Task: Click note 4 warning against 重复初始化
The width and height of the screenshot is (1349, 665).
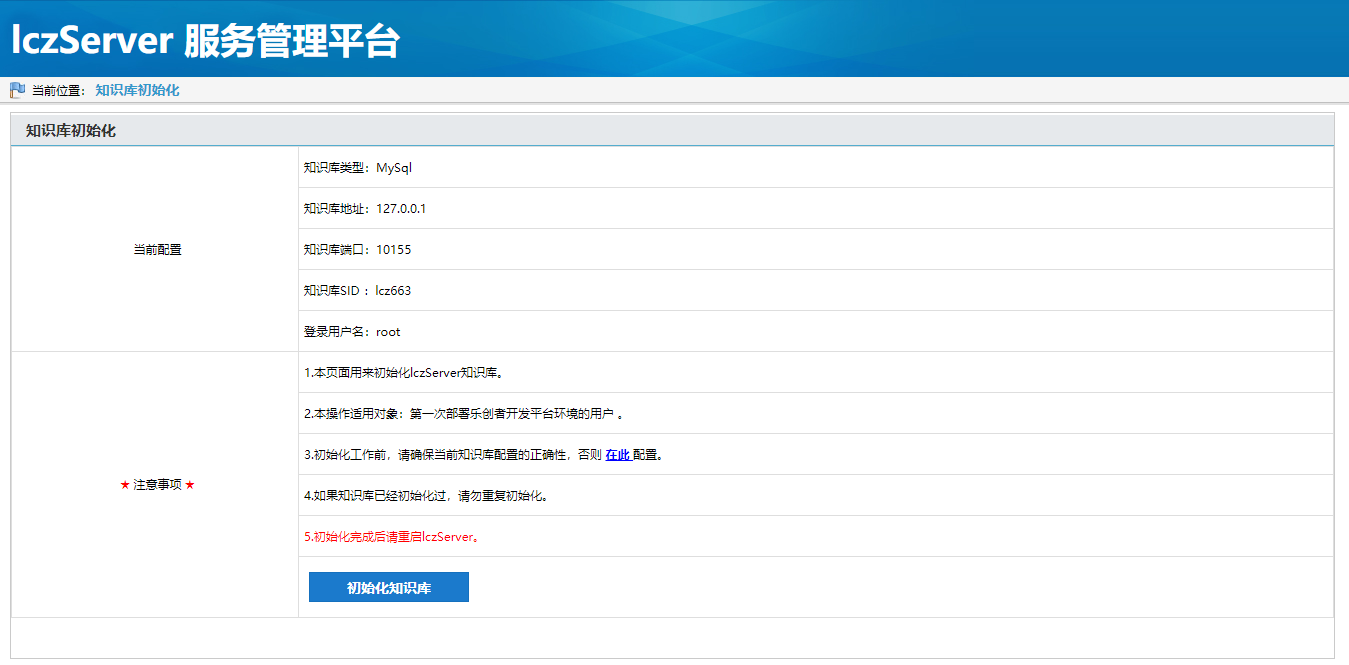Action: pyautogui.click(x=426, y=496)
